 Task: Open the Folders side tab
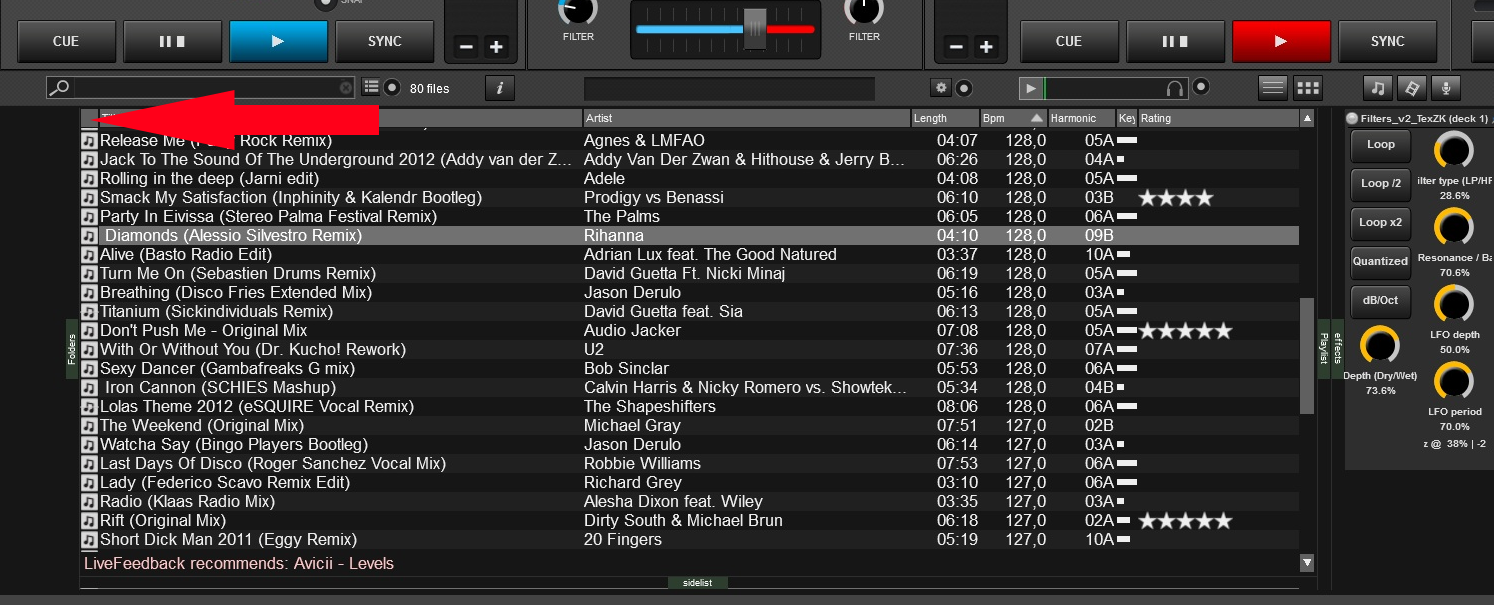[x=72, y=349]
